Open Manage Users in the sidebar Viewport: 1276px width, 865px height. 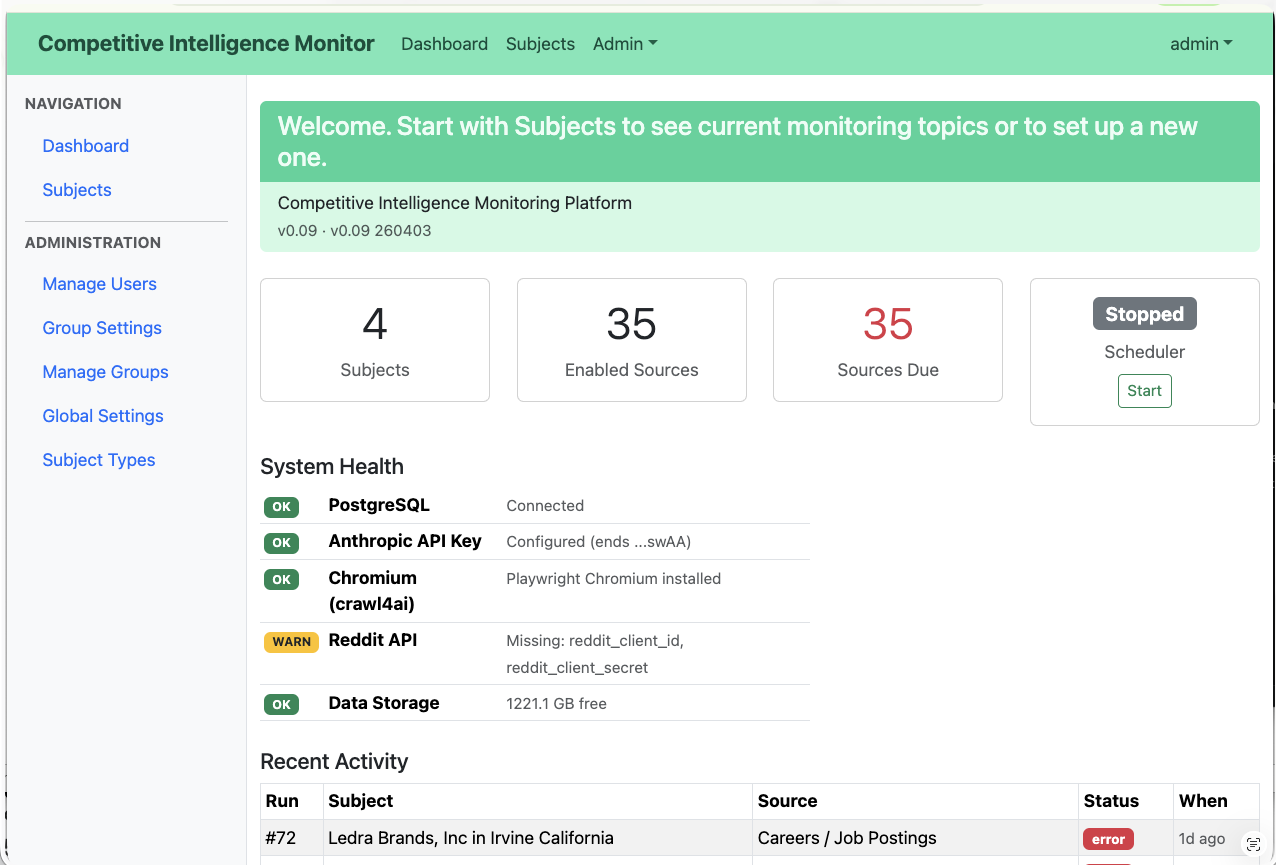(99, 284)
